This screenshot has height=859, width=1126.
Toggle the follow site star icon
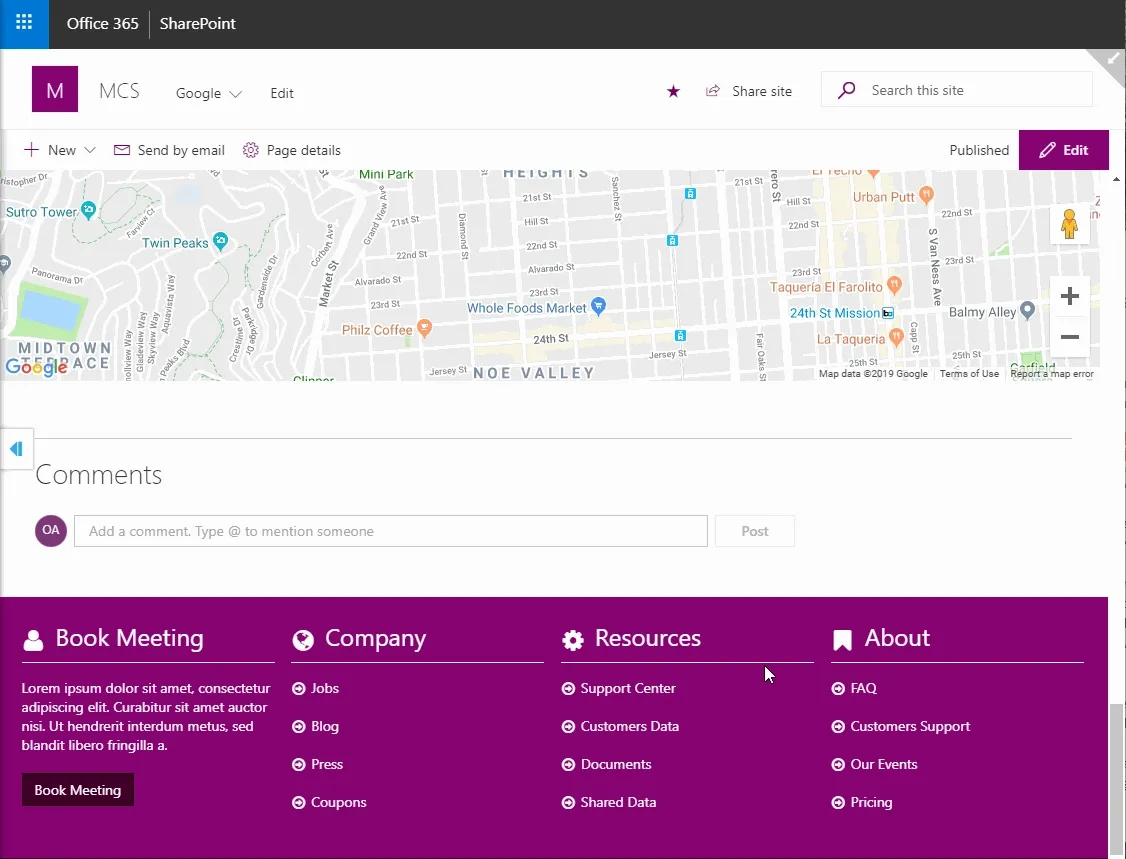coord(673,91)
